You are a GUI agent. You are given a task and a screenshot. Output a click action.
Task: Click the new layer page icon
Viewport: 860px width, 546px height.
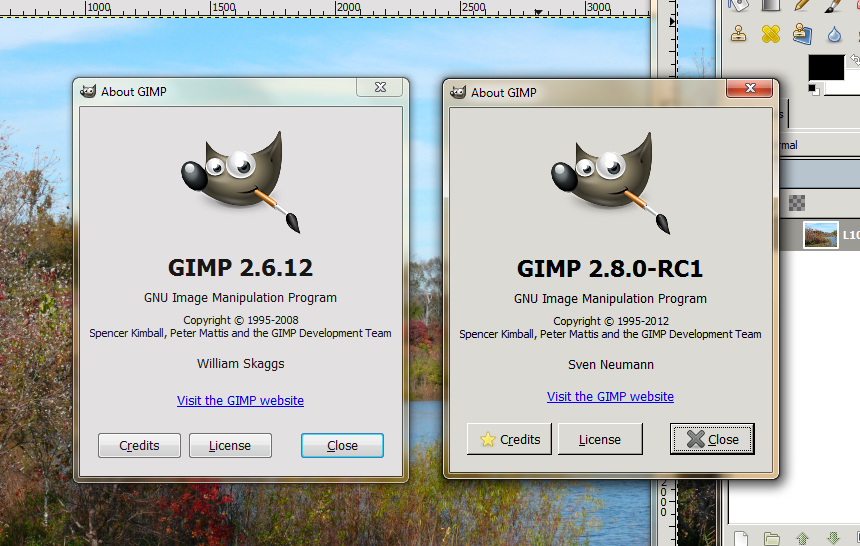tap(740, 538)
